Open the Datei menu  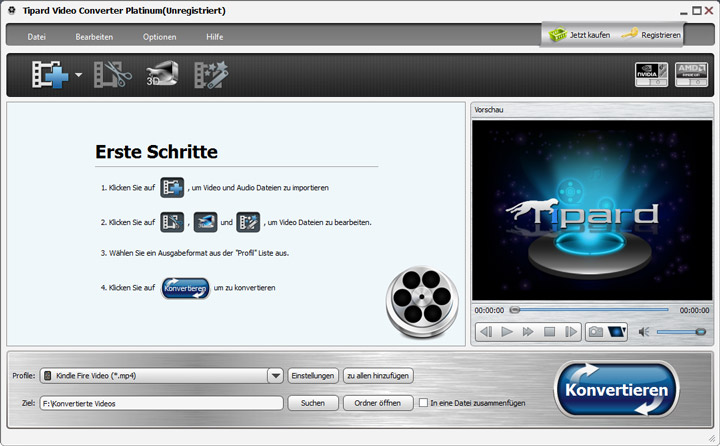pos(36,37)
